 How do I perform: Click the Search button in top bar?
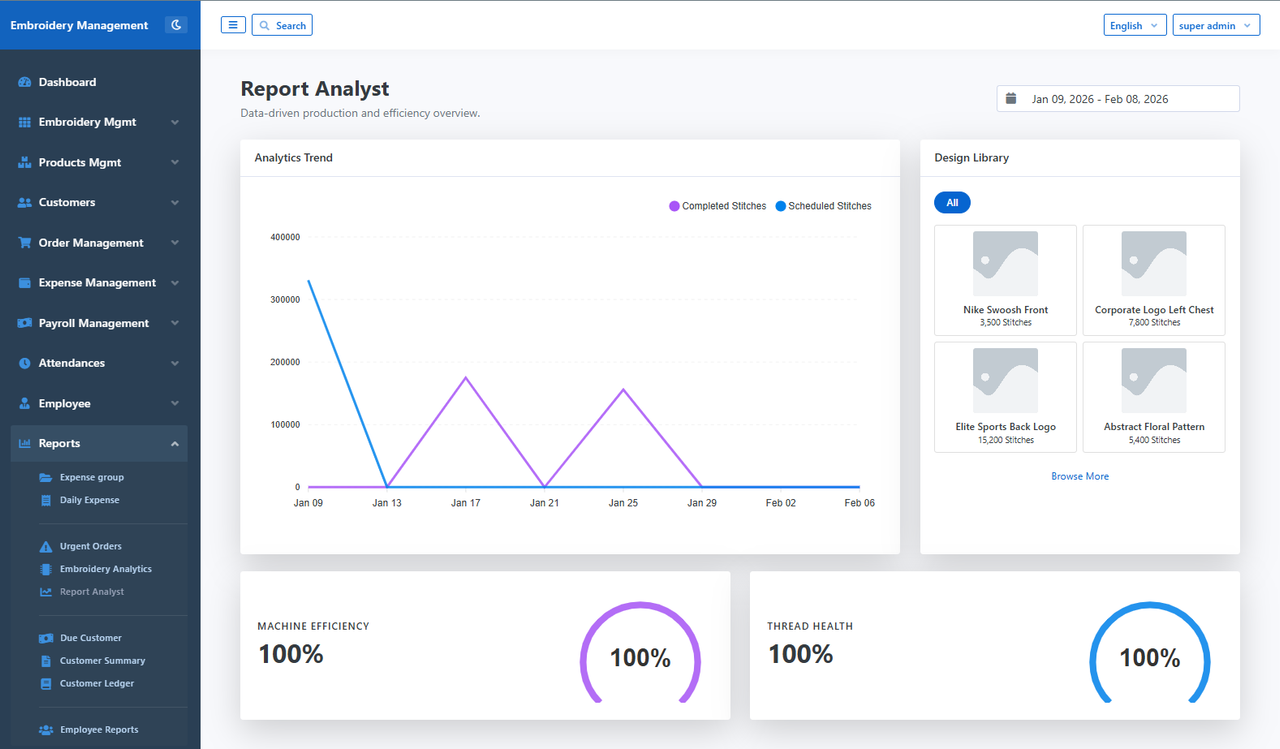click(x=282, y=25)
